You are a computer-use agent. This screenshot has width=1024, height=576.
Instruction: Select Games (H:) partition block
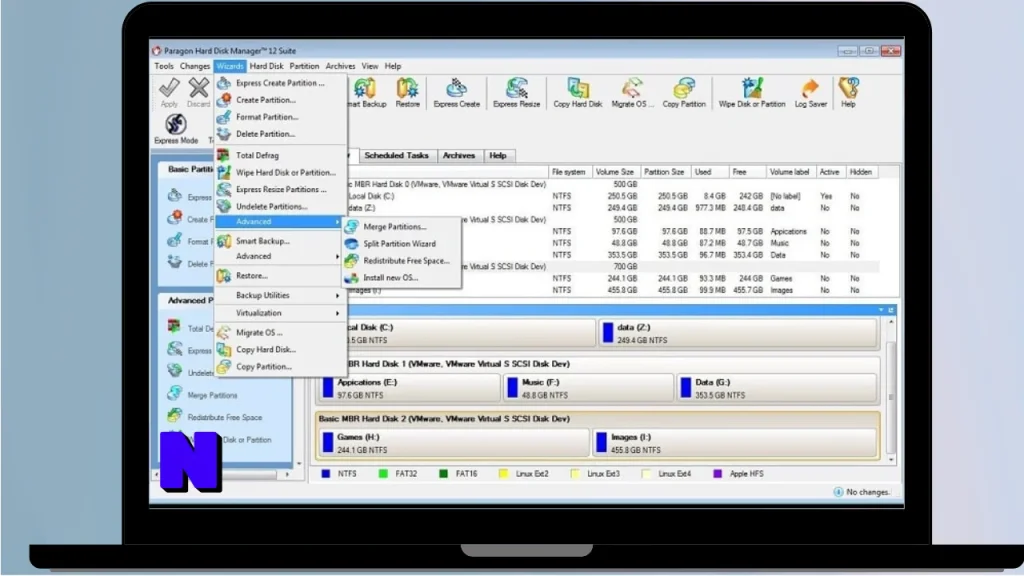tap(453, 443)
